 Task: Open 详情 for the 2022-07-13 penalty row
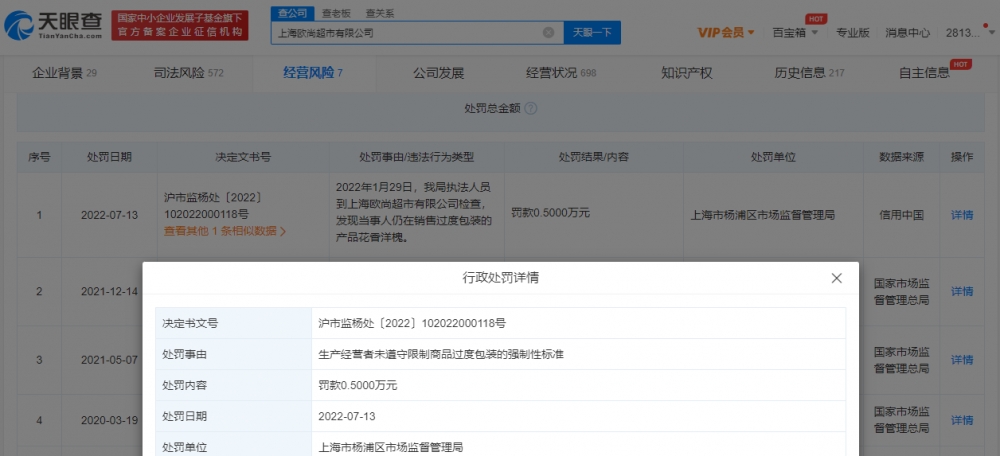click(962, 215)
